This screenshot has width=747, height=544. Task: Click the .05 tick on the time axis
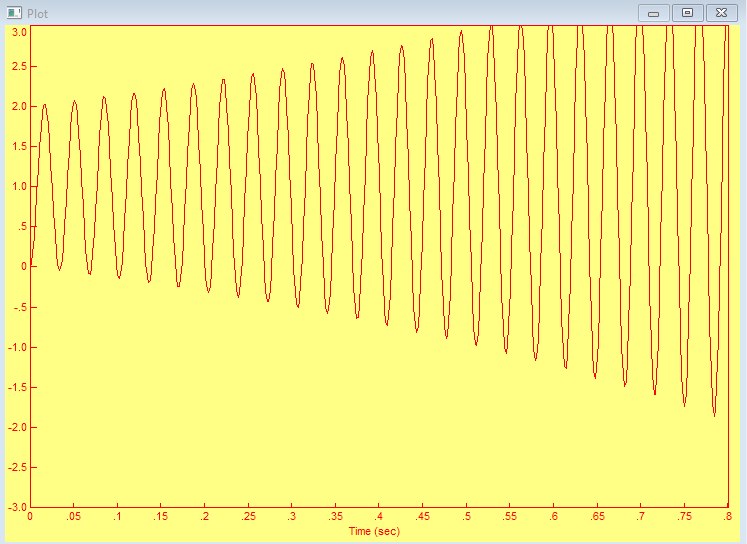pos(74,517)
